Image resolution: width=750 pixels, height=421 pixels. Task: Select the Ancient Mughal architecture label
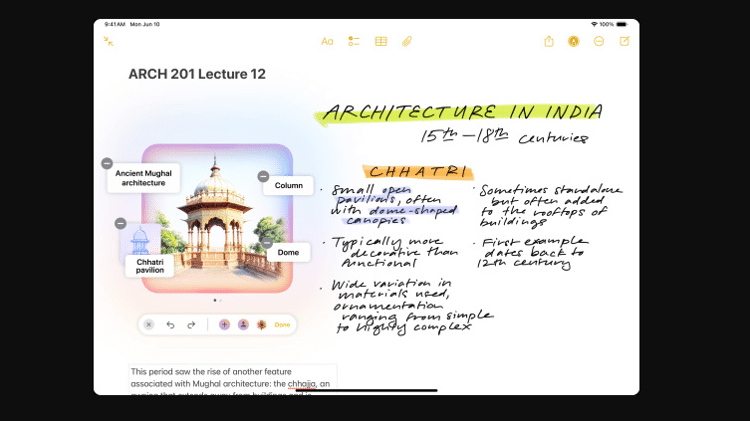(x=143, y=178)
